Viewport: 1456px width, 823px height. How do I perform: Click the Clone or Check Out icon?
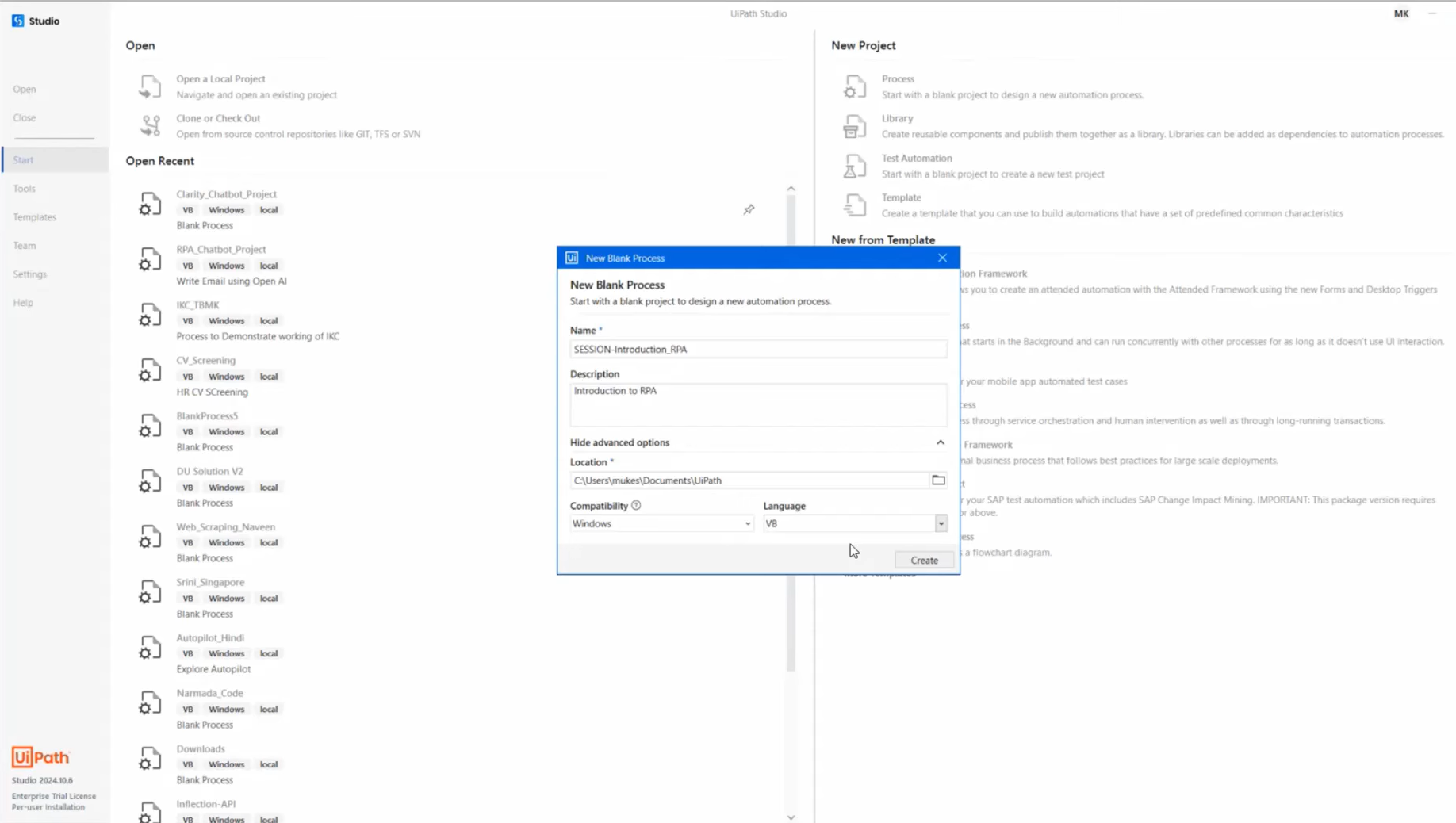coord(150,125)
